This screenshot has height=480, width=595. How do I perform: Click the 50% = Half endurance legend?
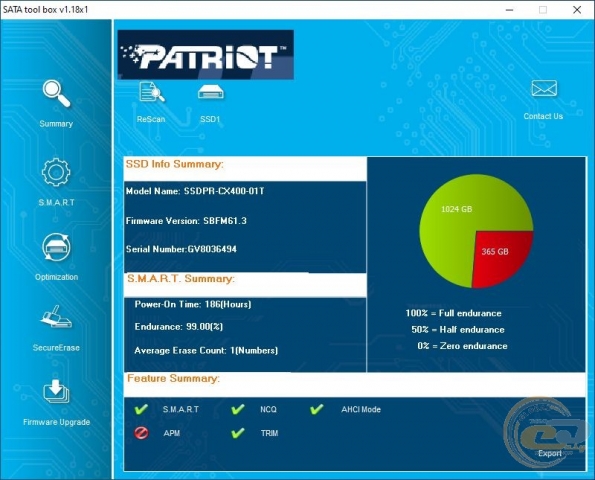[458, 329]
